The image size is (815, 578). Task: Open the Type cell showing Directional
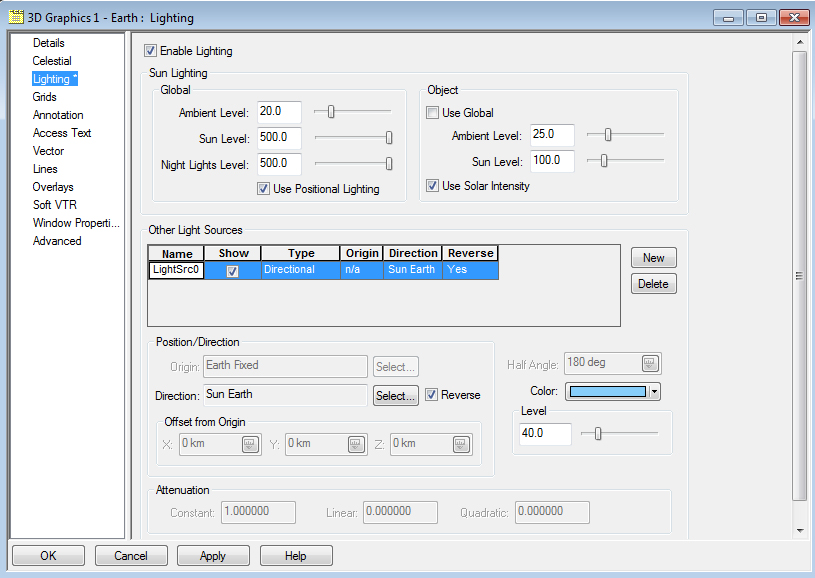pos(300,270)
